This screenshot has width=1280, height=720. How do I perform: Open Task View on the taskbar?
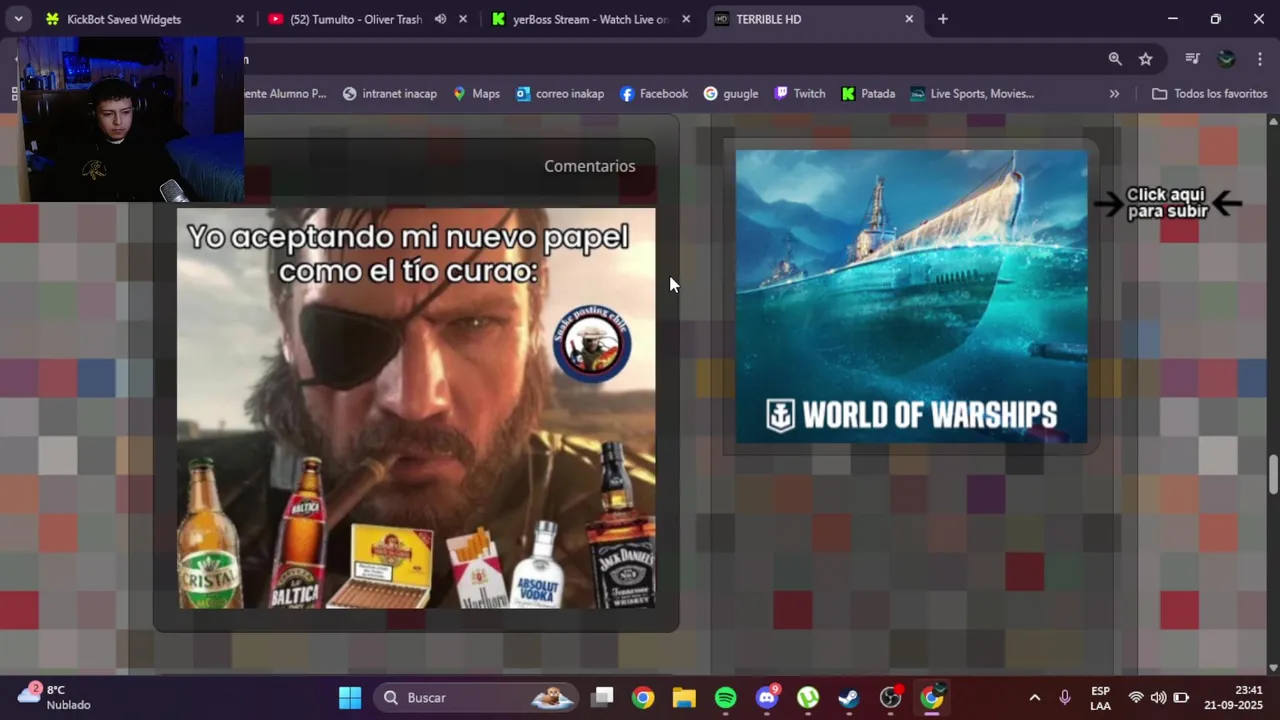(602, 698)
